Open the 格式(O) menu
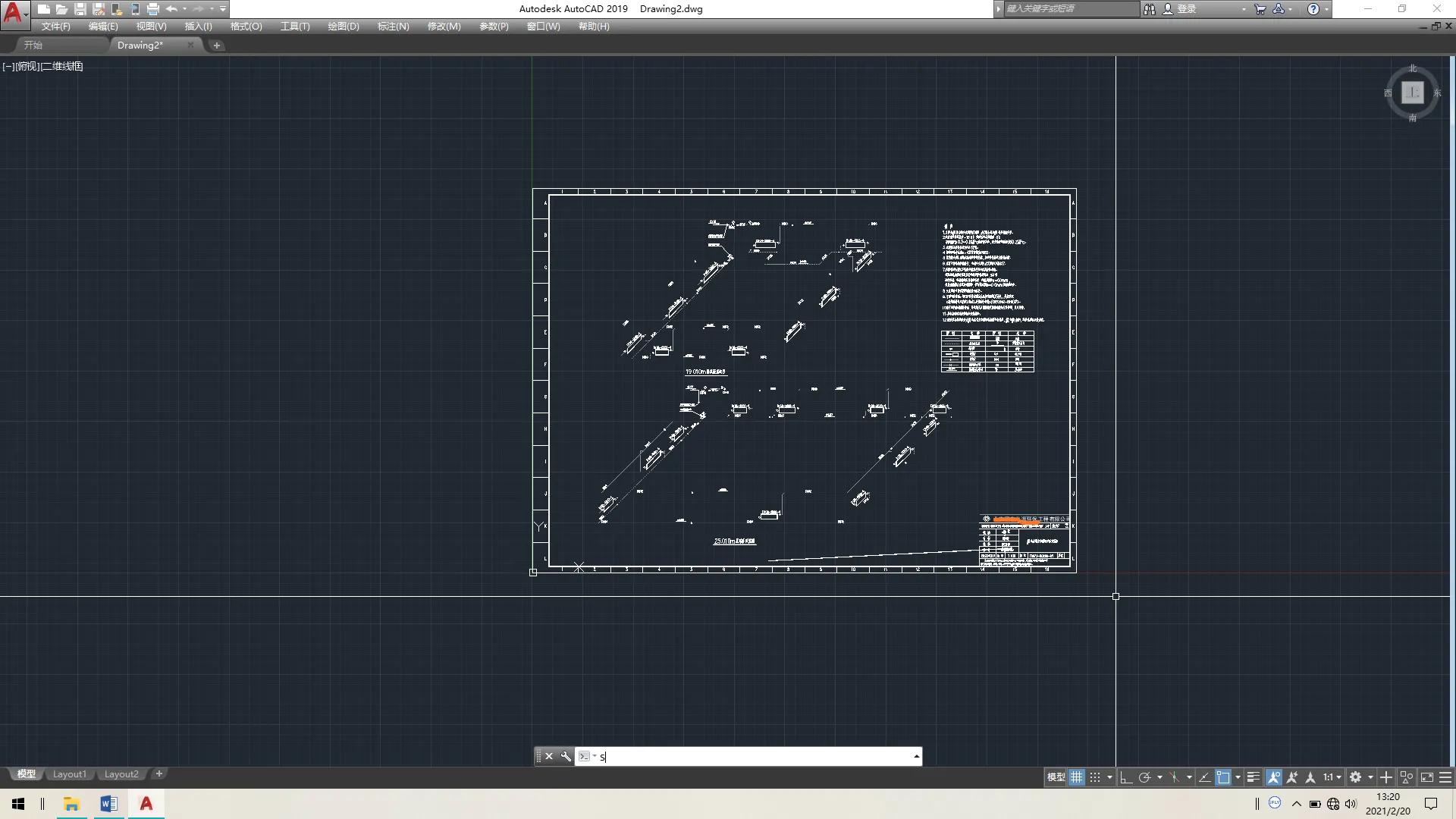The height and width of the screenshot is (819, 1456). point(246,26)
